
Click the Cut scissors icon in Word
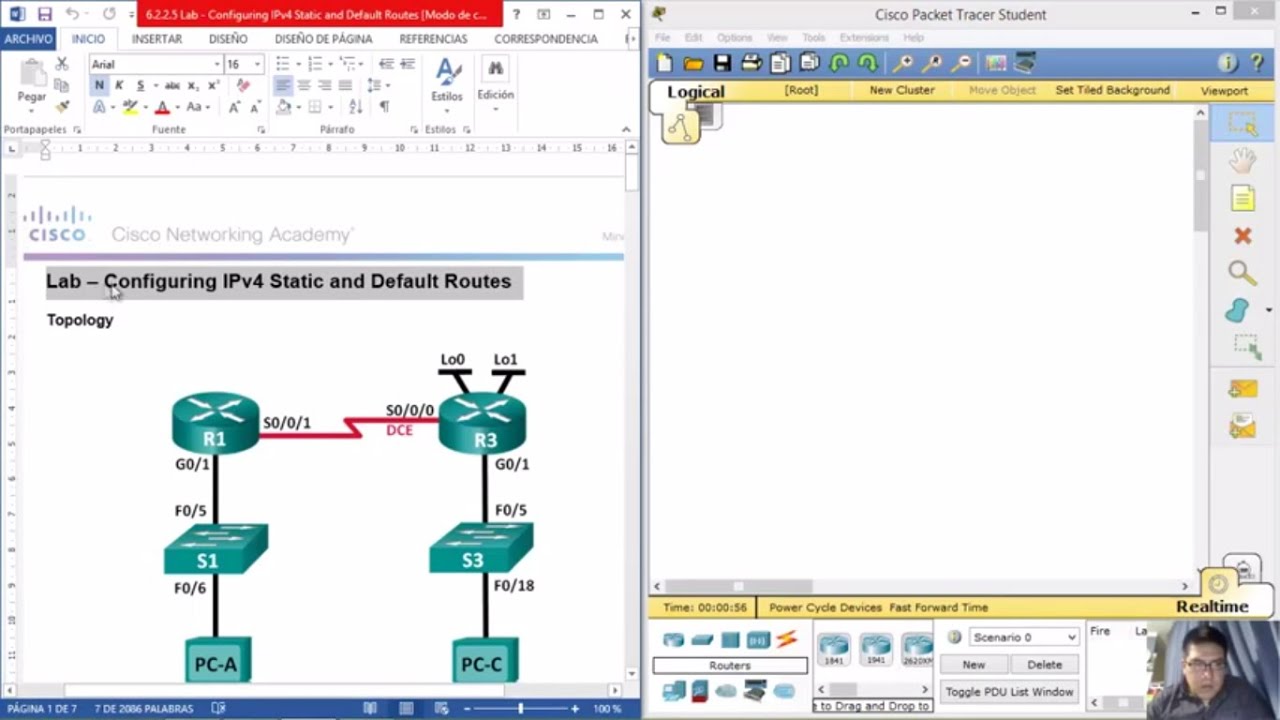point(62,64)
